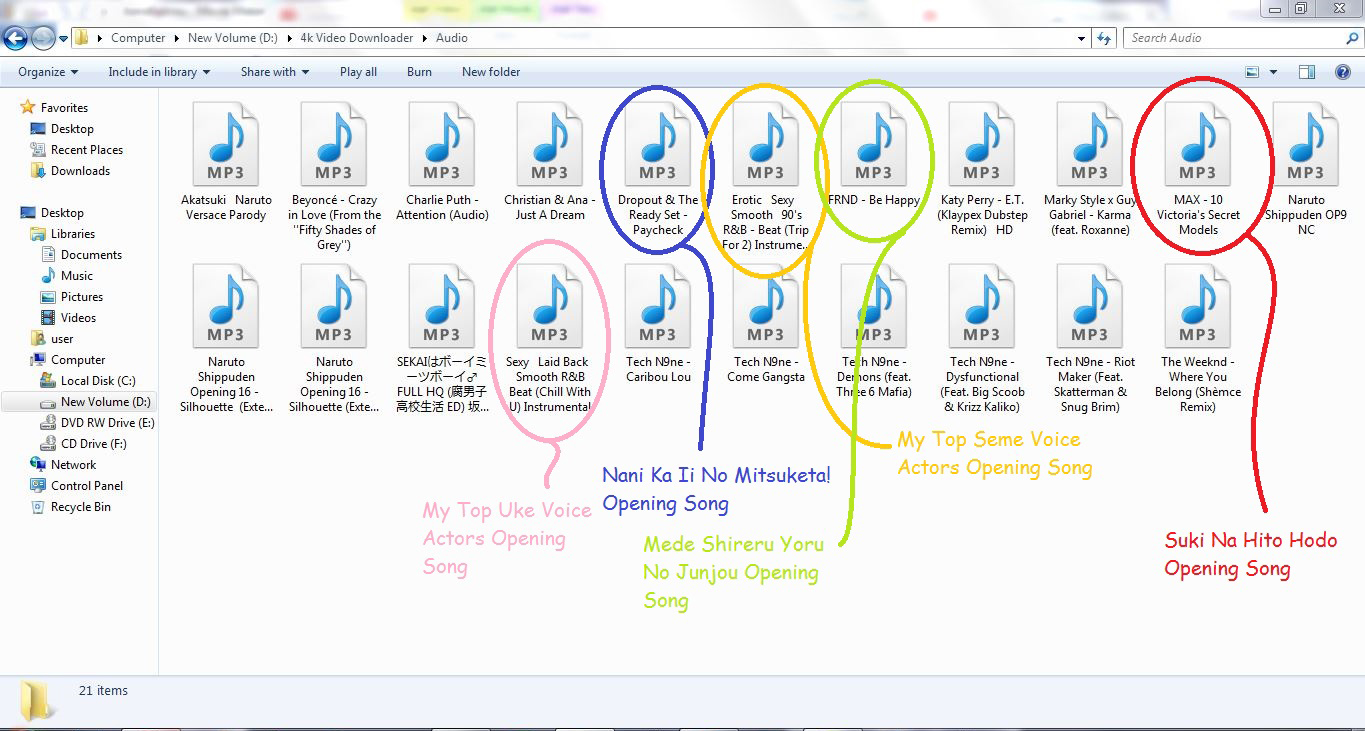Open the Videos library
Screen dimensions: 1365x731
pos(79,318)
